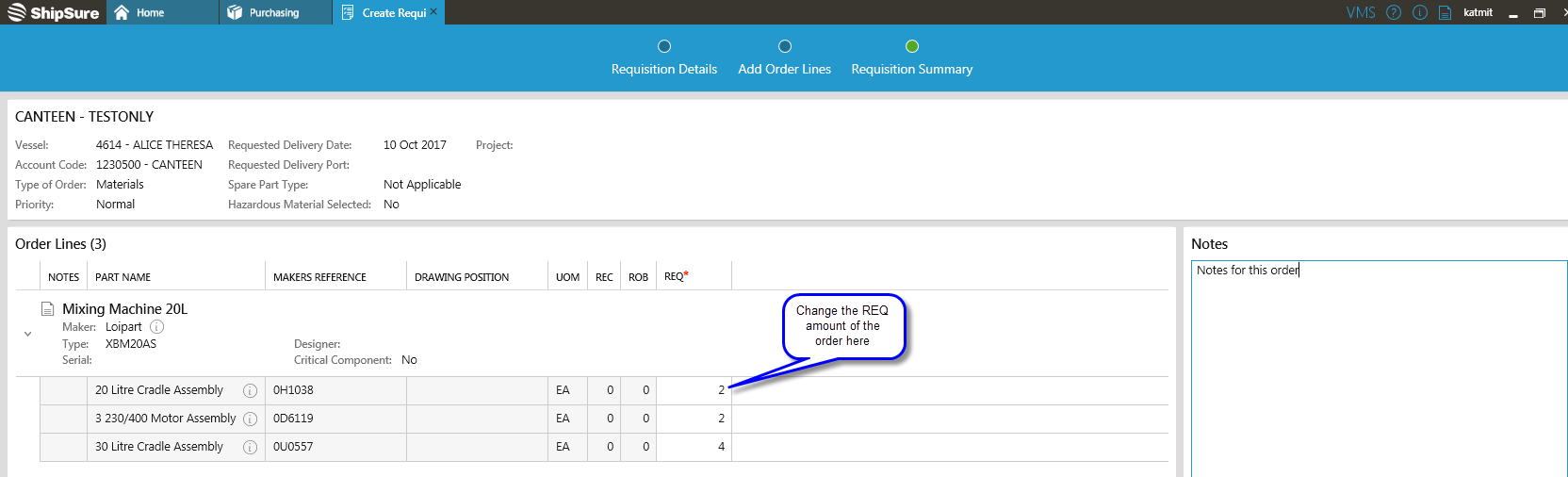Edit REQ amount for 20 Litre Cradle Assembly

pyautogui.click(x=693, y=390)
